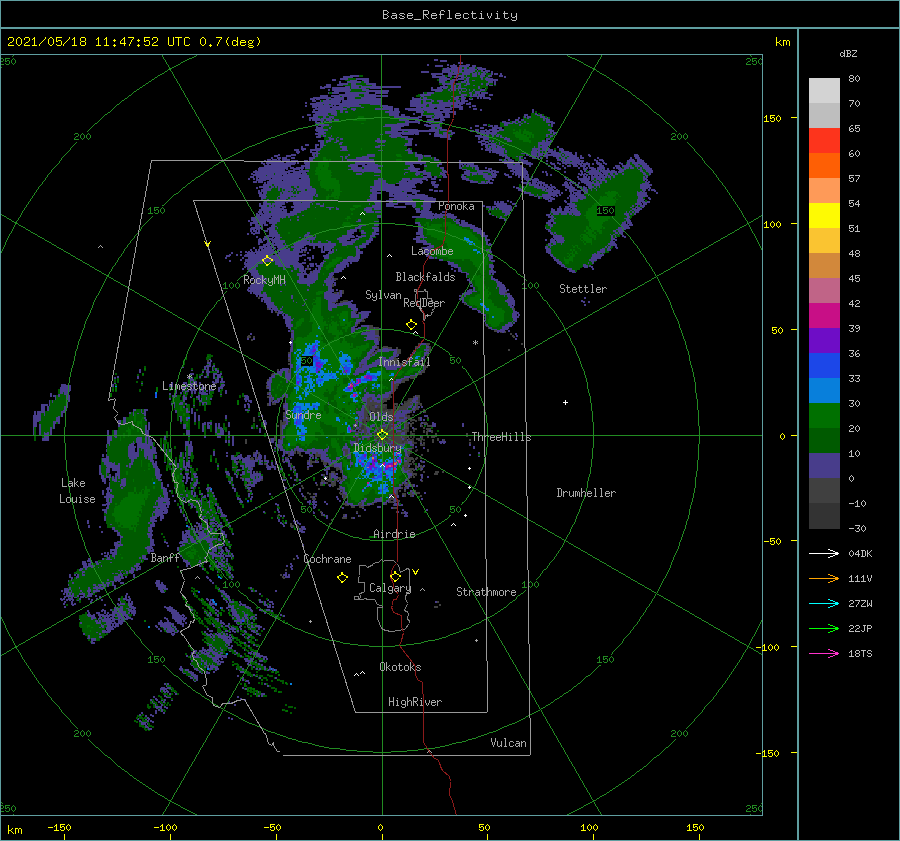This screenshot has height=841, width=900.
Task: Pick the bright green color swatch above 20
Action: (x=824, y=416)
